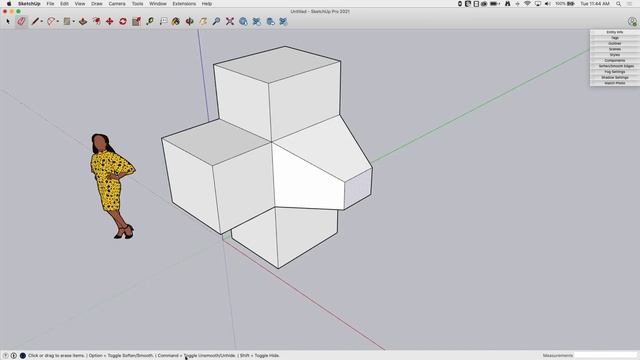This screenshot has width=640, height=360.
Task: Select the Select arrow tool
Action: pos(8,21)
